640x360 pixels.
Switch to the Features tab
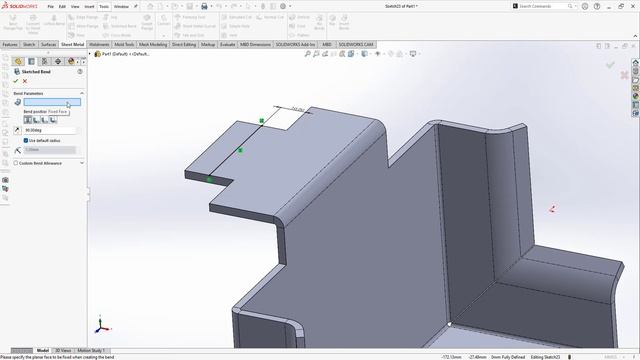coord(10,44)
